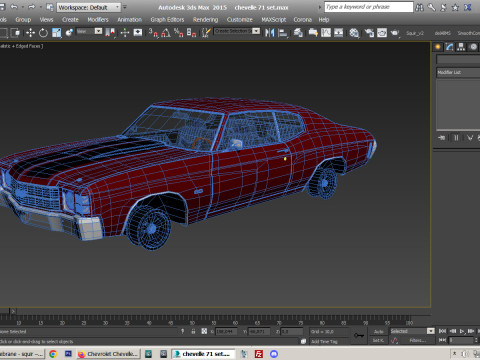Click the object name field in Modify panel
The image size is (480, 360).
[x=458, y=59]
